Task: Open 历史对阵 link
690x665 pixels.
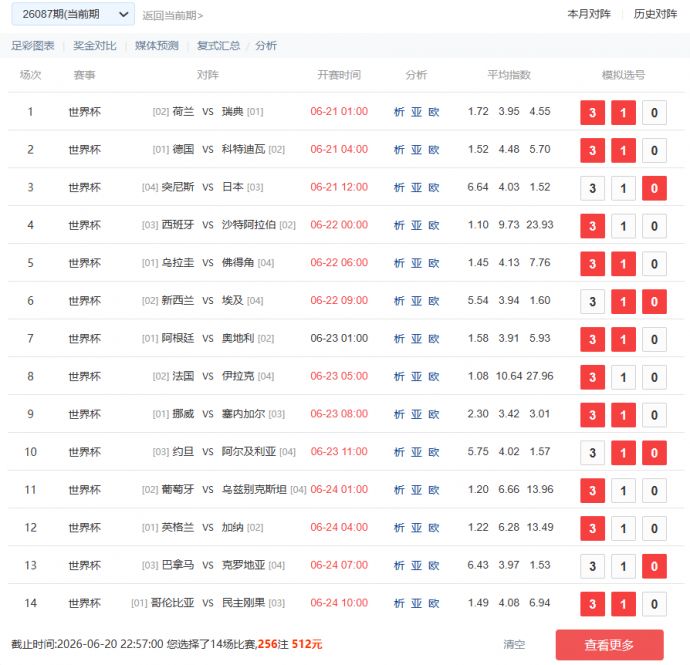Action: click(655, 14)
